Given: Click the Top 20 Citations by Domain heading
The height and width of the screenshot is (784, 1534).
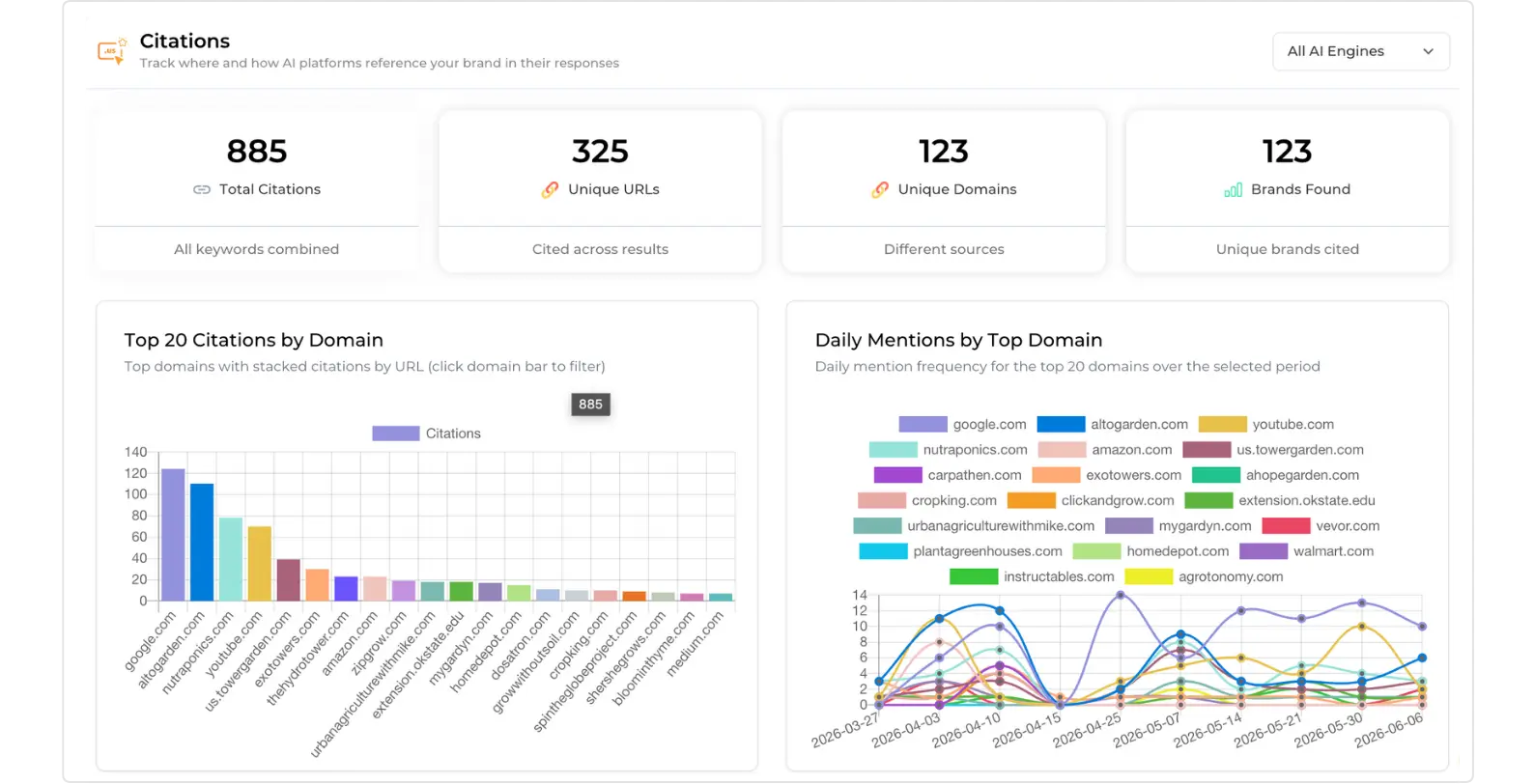Looking at the screenshot, I should tap(254, 340).
